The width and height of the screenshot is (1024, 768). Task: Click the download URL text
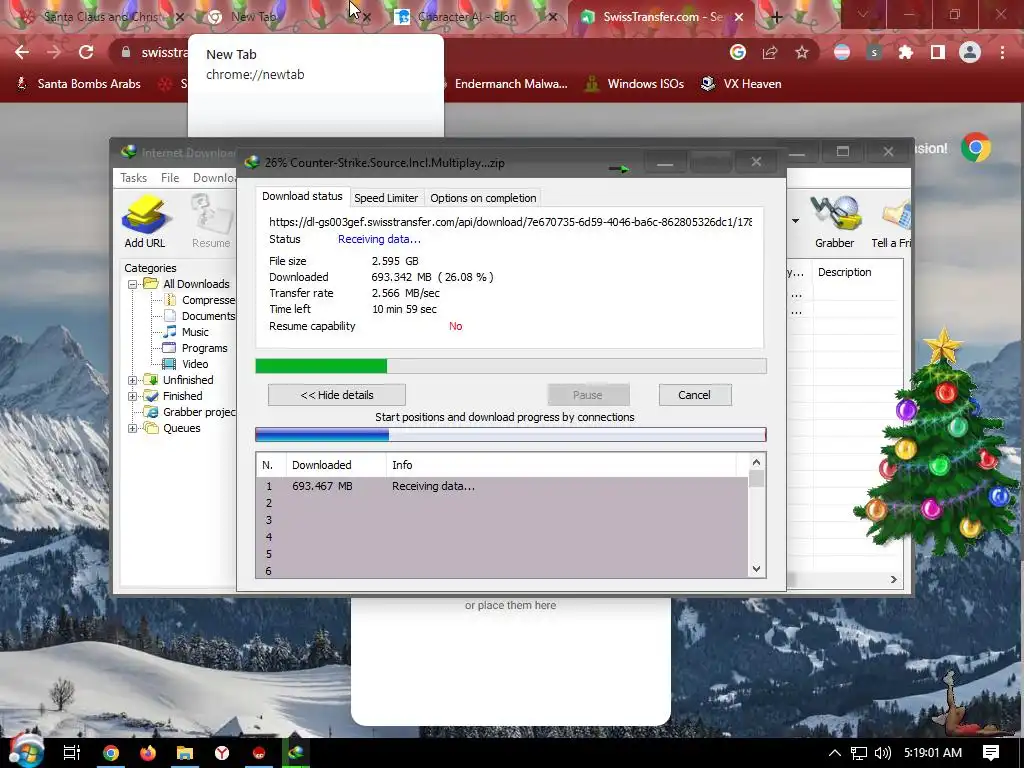click(x=510, y=222)
